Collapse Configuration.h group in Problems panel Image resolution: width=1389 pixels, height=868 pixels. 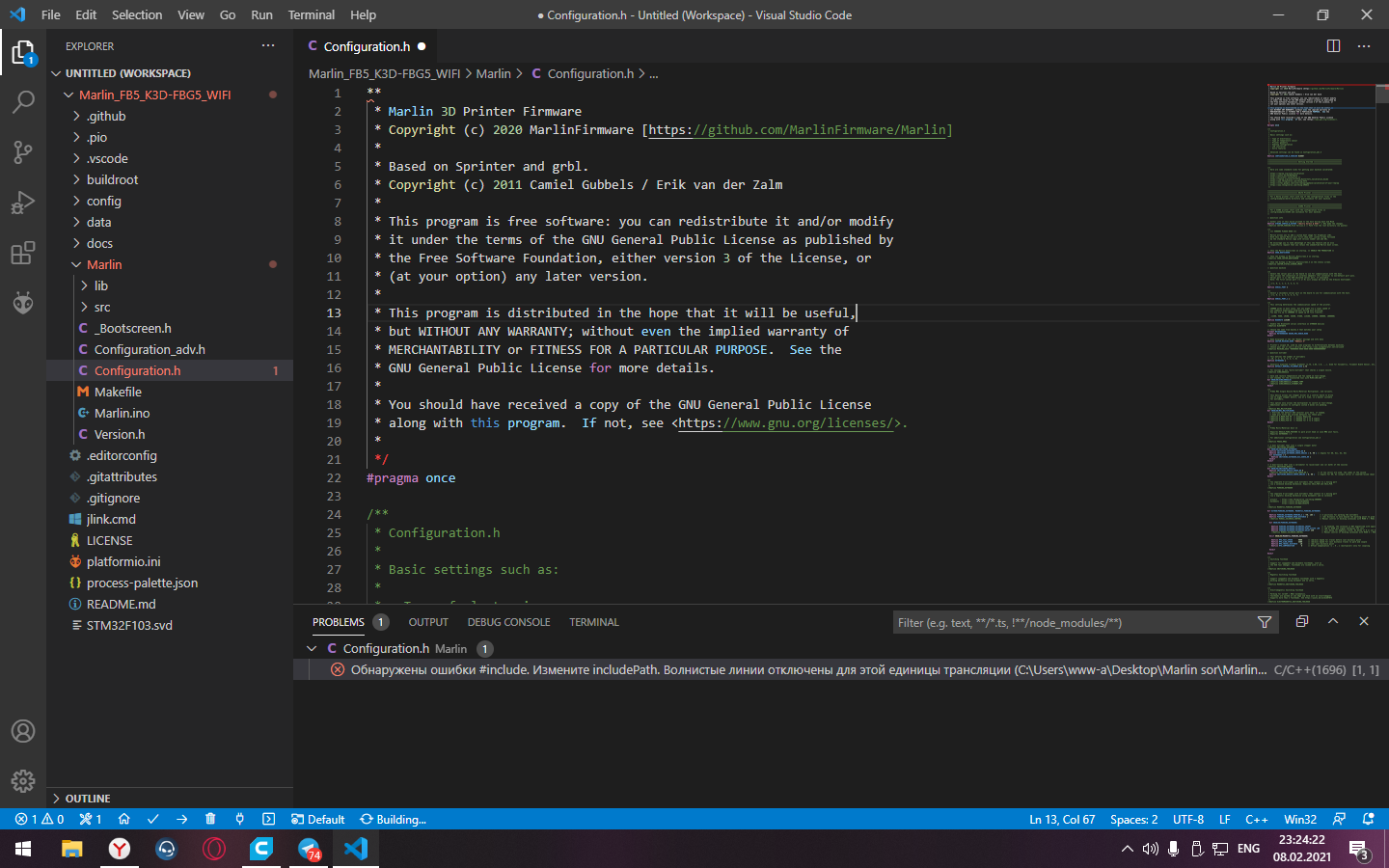pos(312,649)
